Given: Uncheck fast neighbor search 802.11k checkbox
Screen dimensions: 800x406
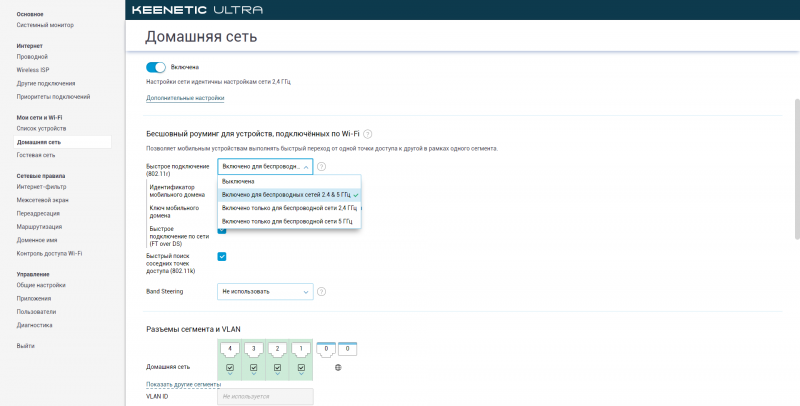Looking at the screenshot, I should [x=222, y=257].
